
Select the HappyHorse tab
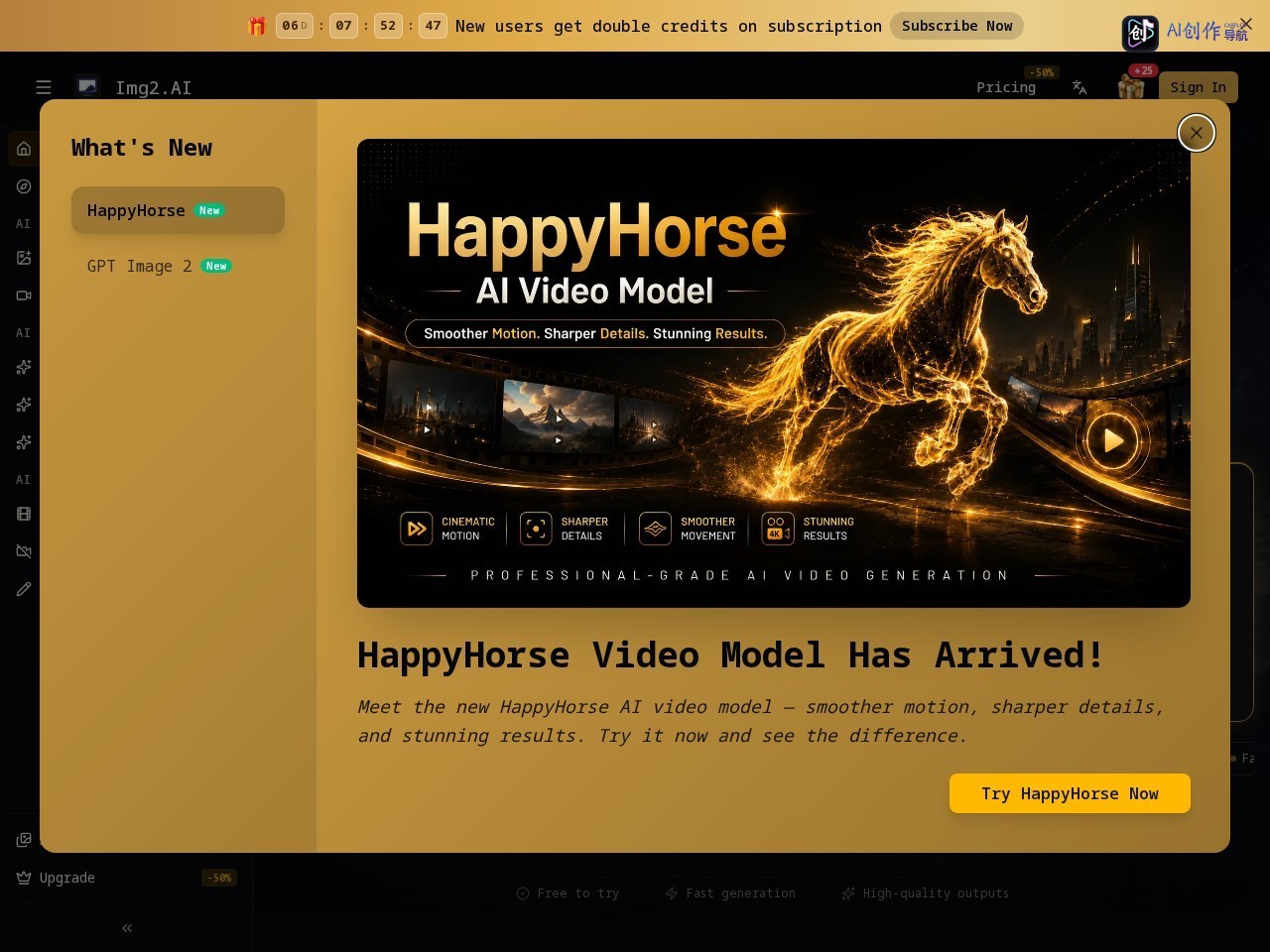178,210
